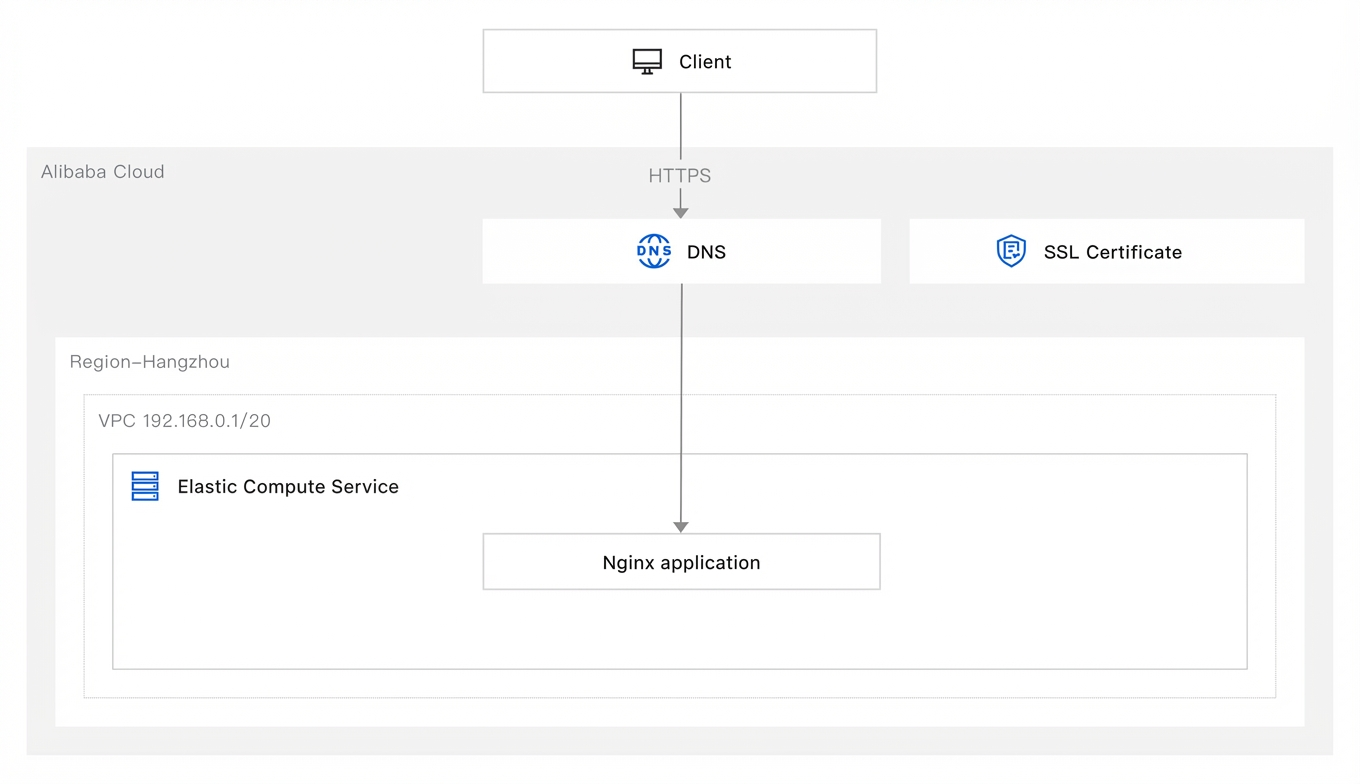Click empty area inside Elastic Compute Service box below Nginx

681,630
